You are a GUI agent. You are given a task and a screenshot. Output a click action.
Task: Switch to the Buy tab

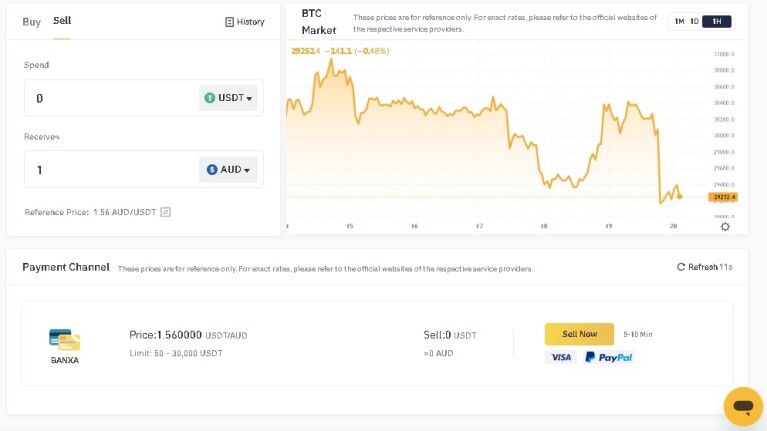(31, 22)
